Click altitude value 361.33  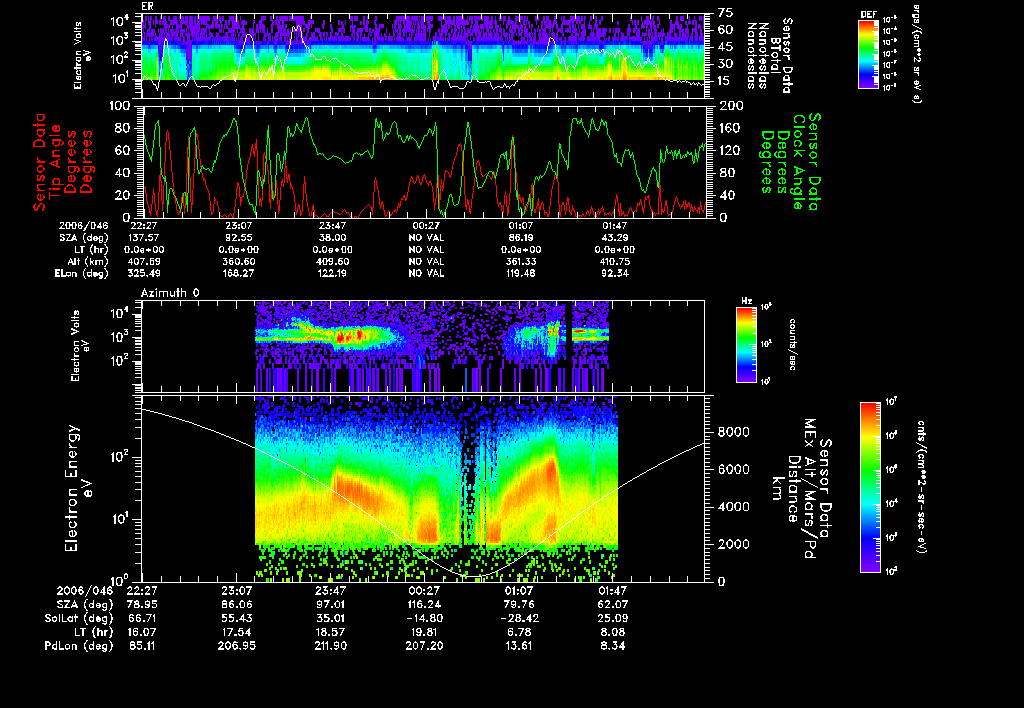[x=520, y=261]
